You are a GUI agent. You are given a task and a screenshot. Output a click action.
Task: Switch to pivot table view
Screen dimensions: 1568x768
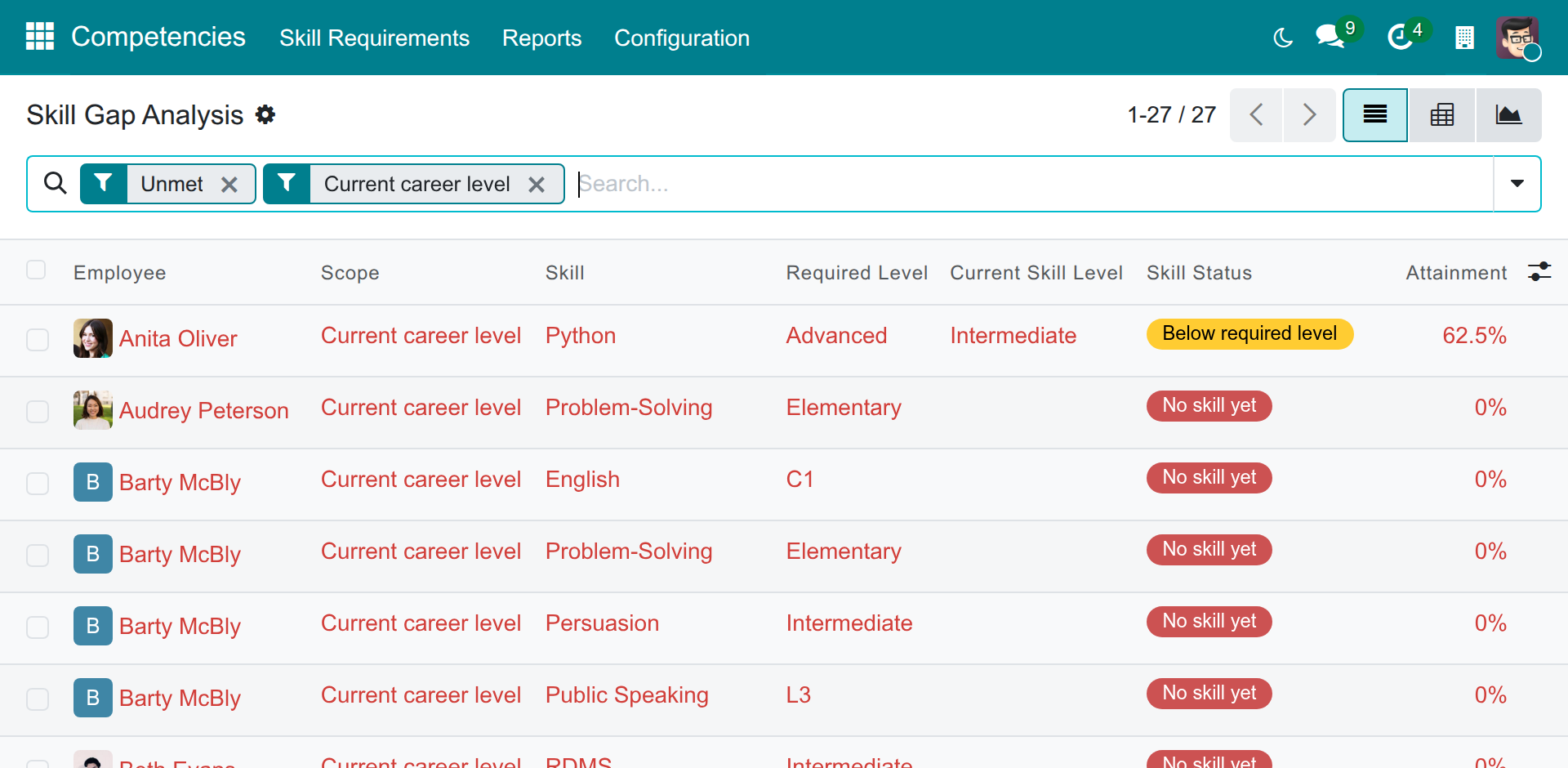[1442, 115]
